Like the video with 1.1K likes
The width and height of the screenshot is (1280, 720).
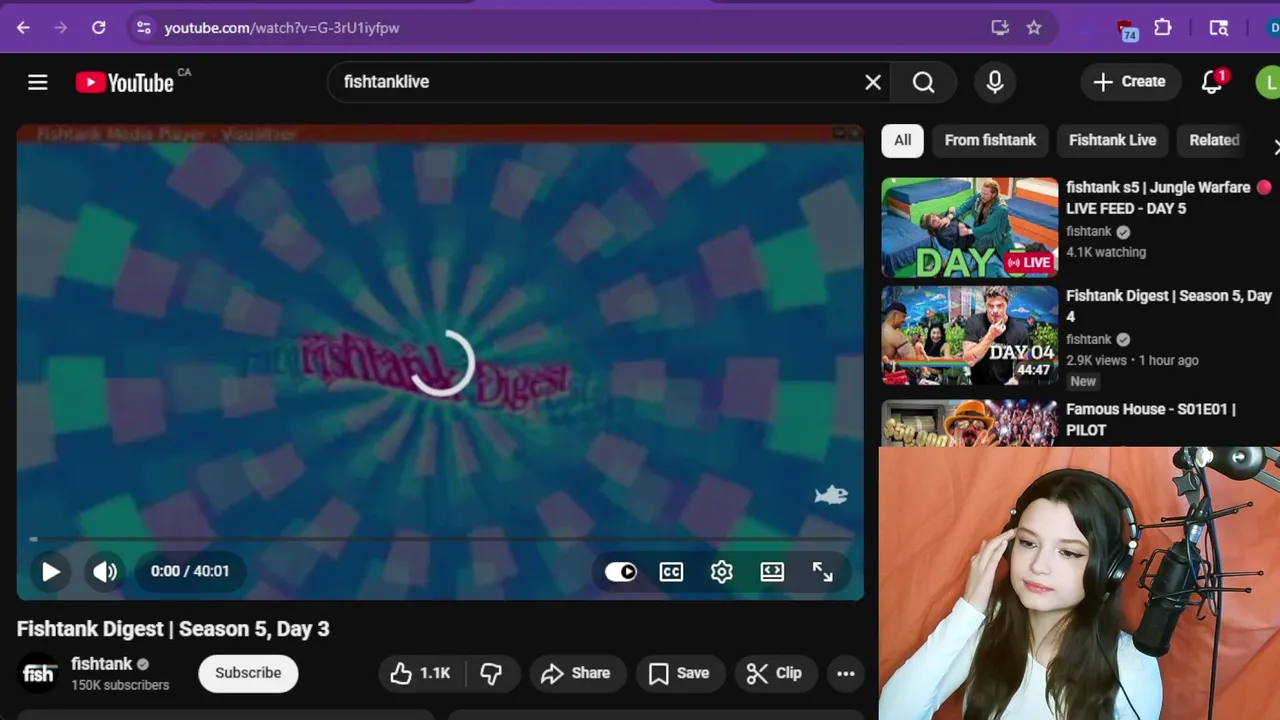[x=421, y=673]
